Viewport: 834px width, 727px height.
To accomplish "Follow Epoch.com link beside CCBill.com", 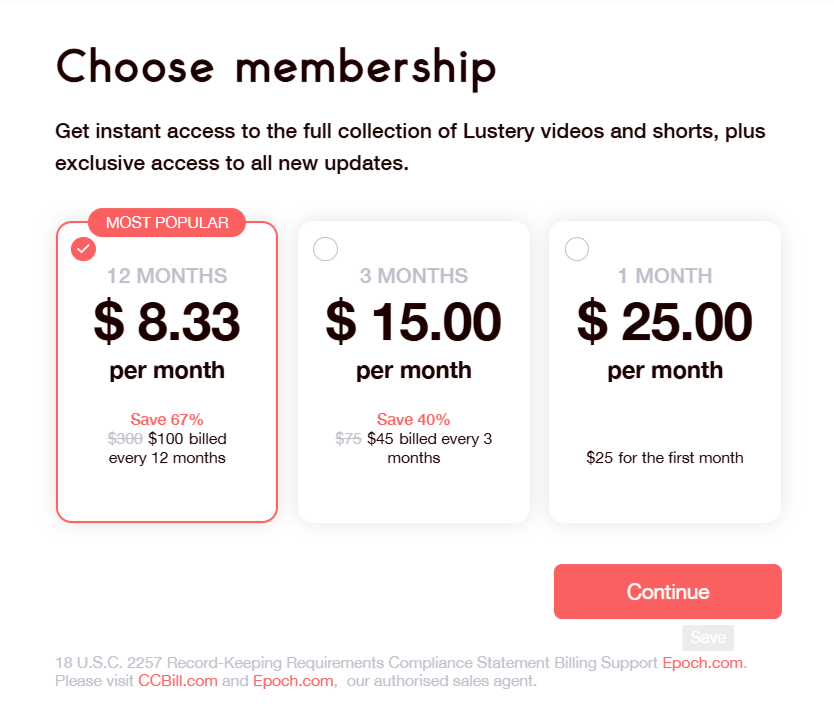I will (x=292, y=681).
